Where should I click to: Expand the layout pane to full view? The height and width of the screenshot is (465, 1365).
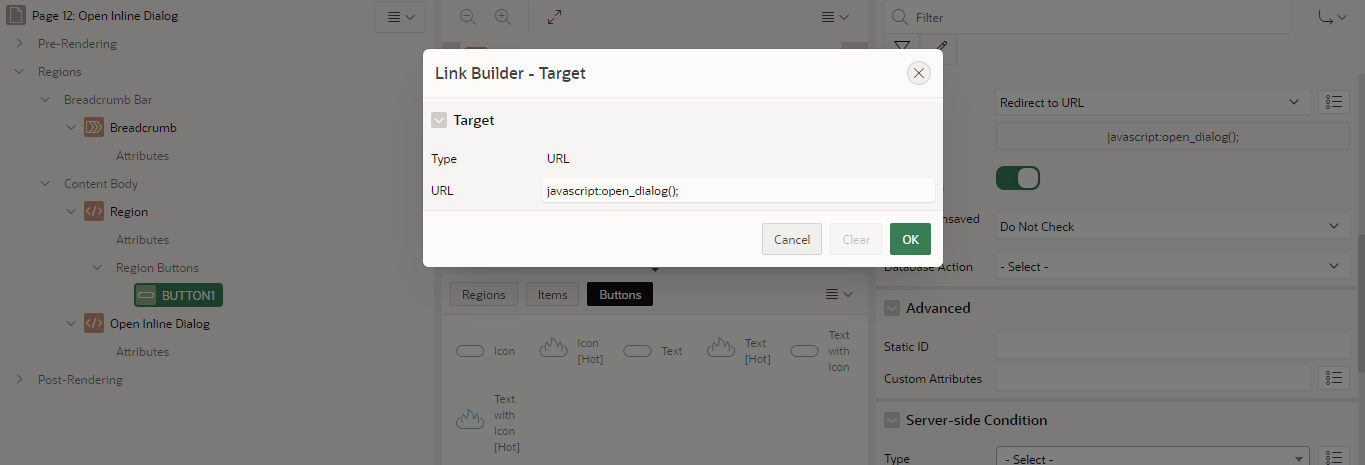coord(555,17)
